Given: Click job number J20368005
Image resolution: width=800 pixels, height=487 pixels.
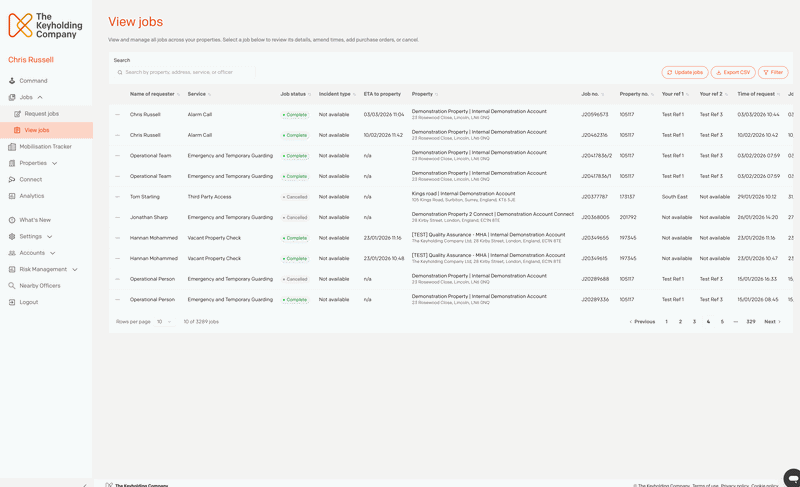Looking at the screenshot, I should pos(595,217).
